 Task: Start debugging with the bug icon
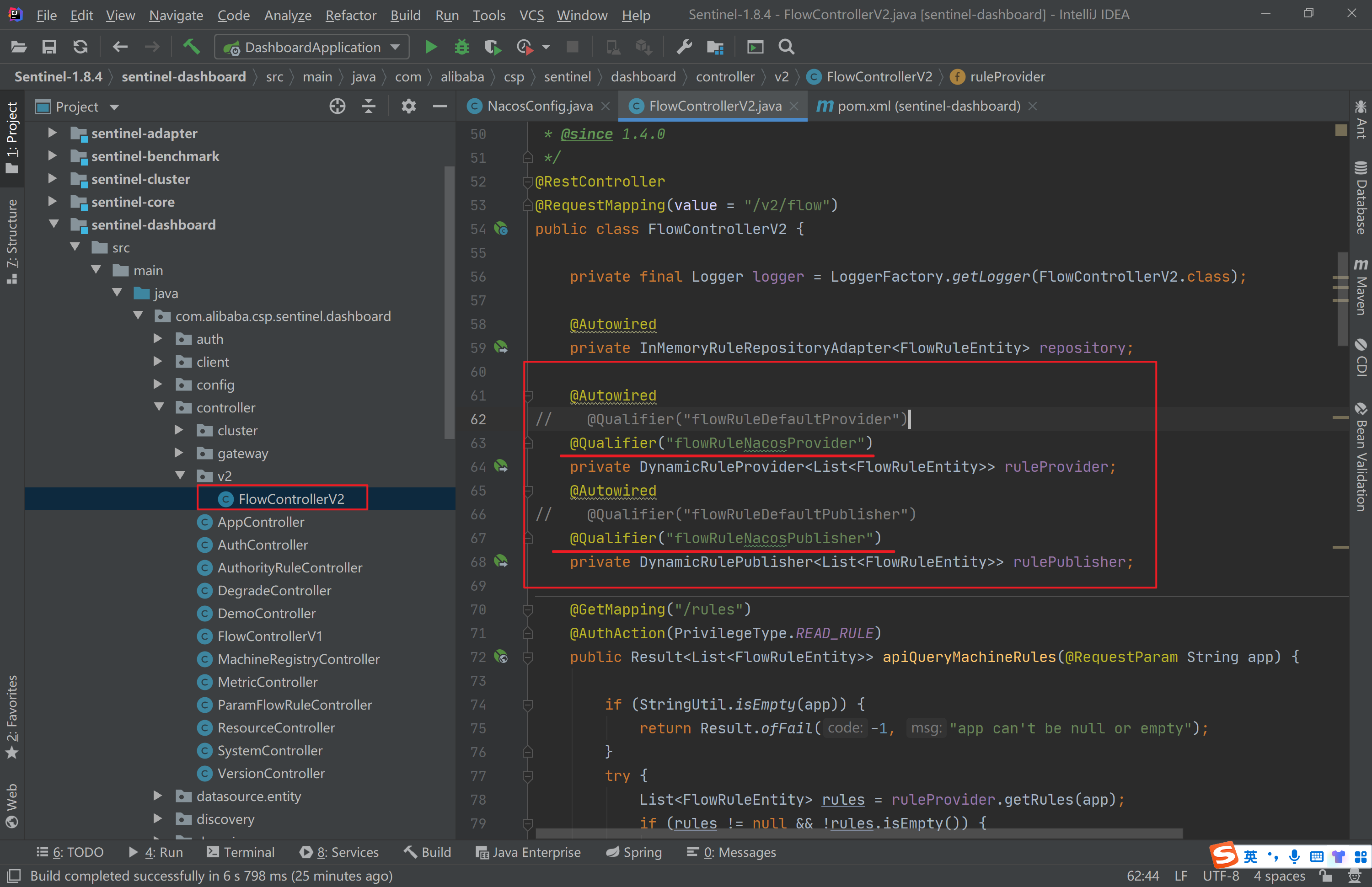(462, 47)
